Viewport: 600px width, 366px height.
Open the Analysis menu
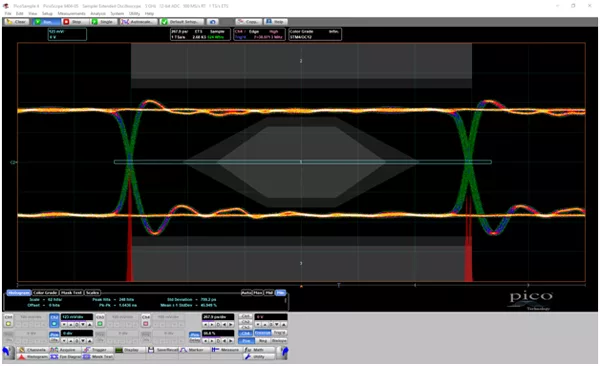pos(98,13)
